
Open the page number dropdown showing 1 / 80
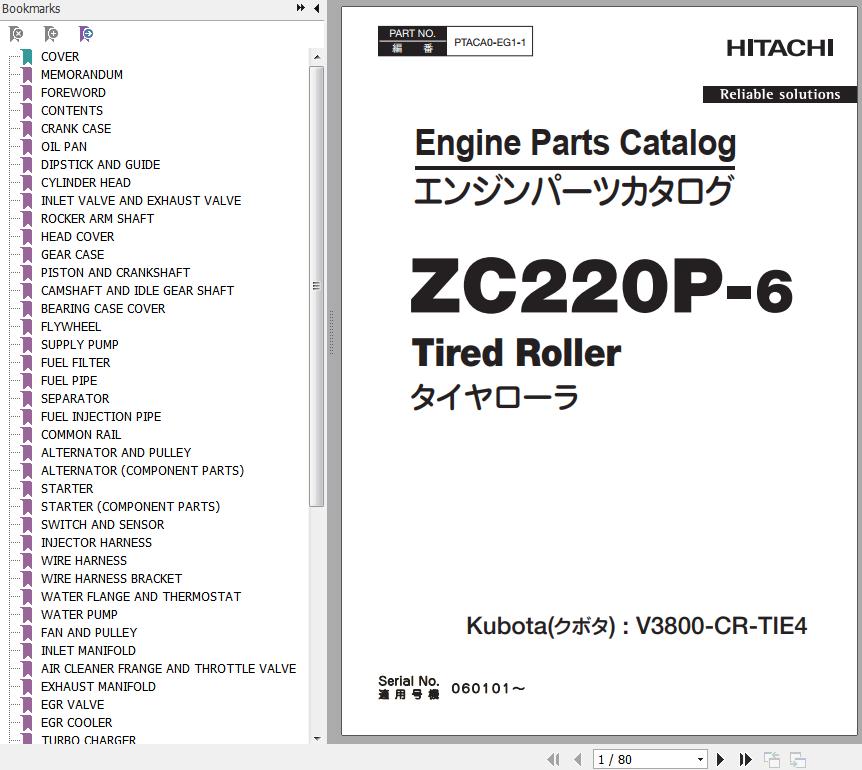(x=700, y=760)
